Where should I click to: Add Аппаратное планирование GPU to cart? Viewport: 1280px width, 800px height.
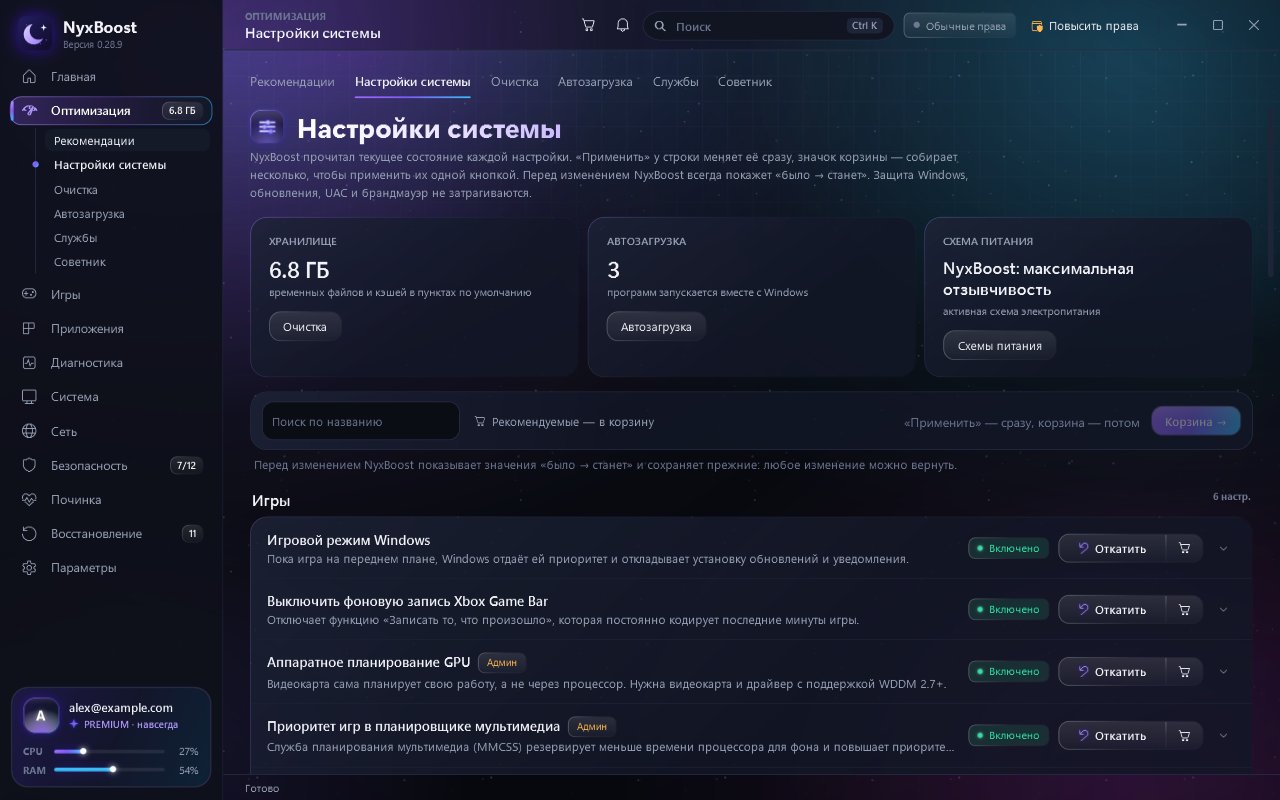click(x=1185, y=672)
